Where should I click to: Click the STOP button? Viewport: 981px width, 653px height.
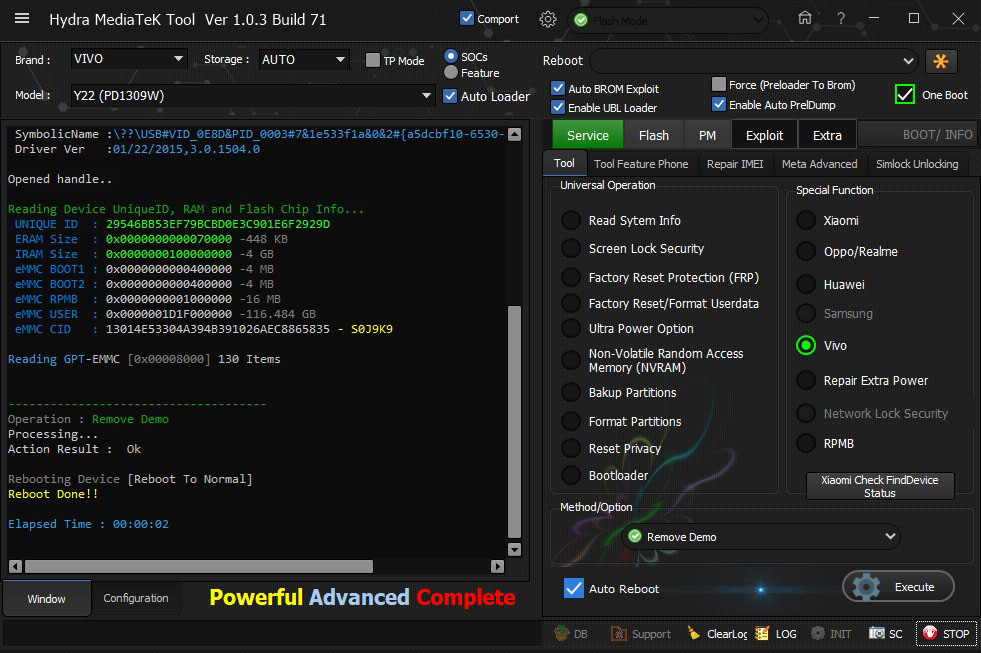pyautogui.click(x=946, y=634)
